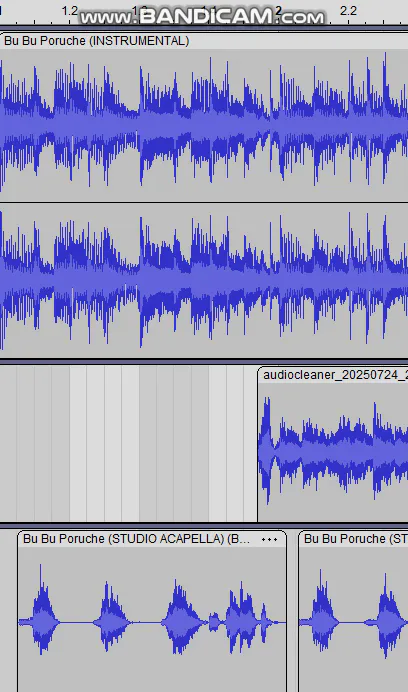Click the second acapella clip's waveform
The height and width of the screenshot is (692, 408).
[x=353, y=619]
